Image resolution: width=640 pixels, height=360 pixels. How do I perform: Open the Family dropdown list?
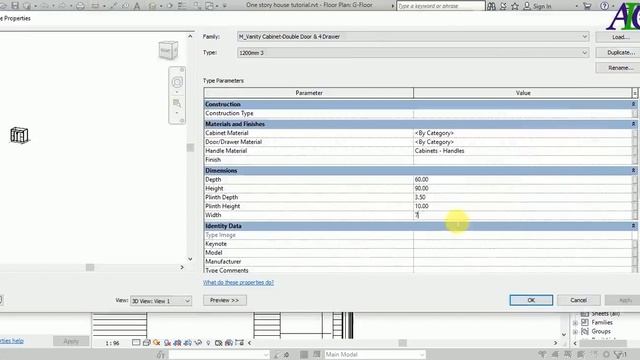click(x=585, y=37)
